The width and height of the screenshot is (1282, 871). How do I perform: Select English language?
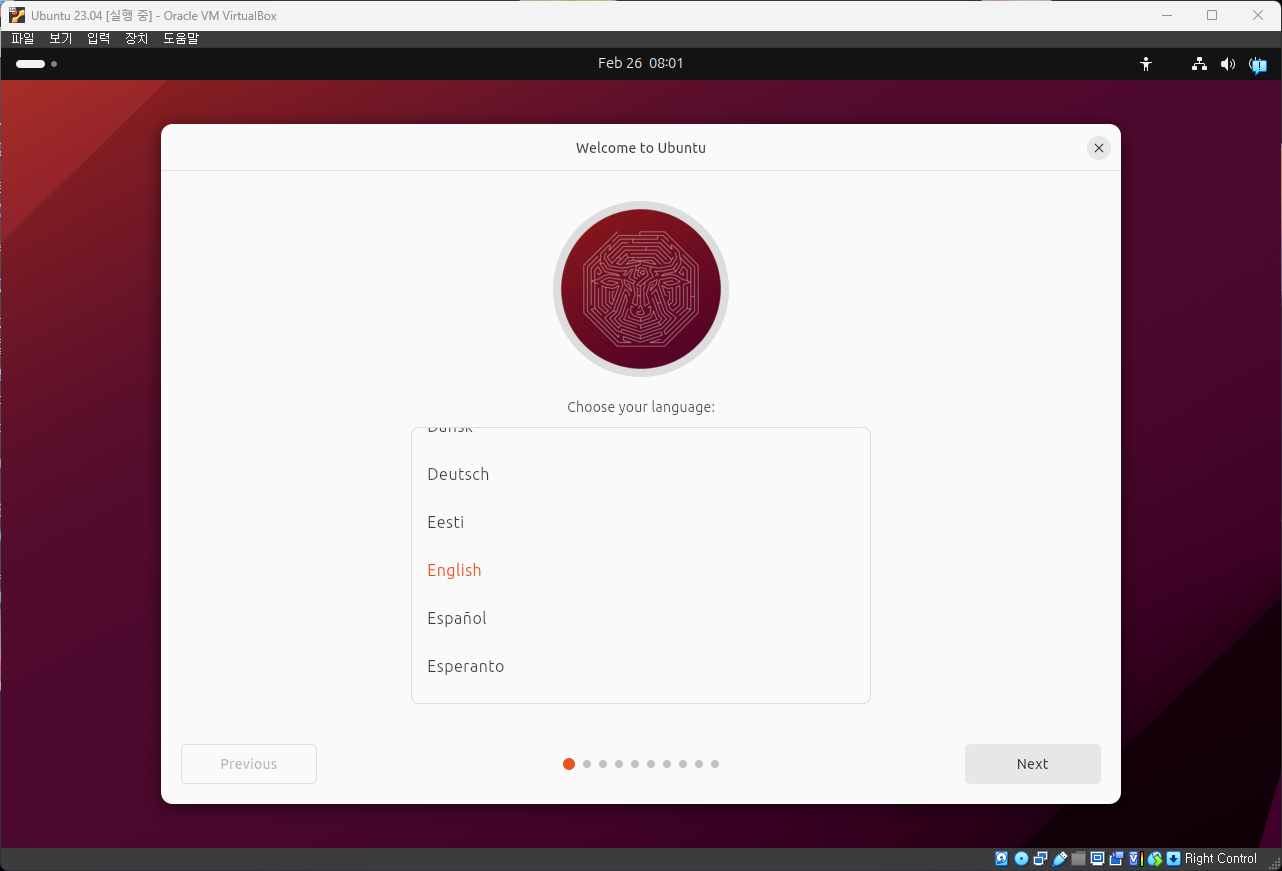[640, 570]
